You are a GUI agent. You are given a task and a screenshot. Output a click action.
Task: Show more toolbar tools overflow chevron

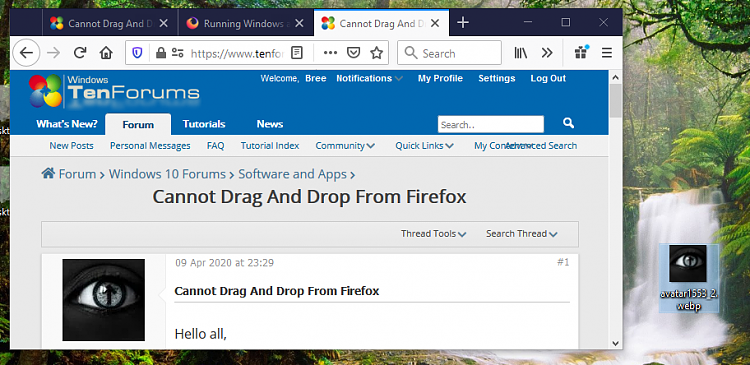(547, 53)
